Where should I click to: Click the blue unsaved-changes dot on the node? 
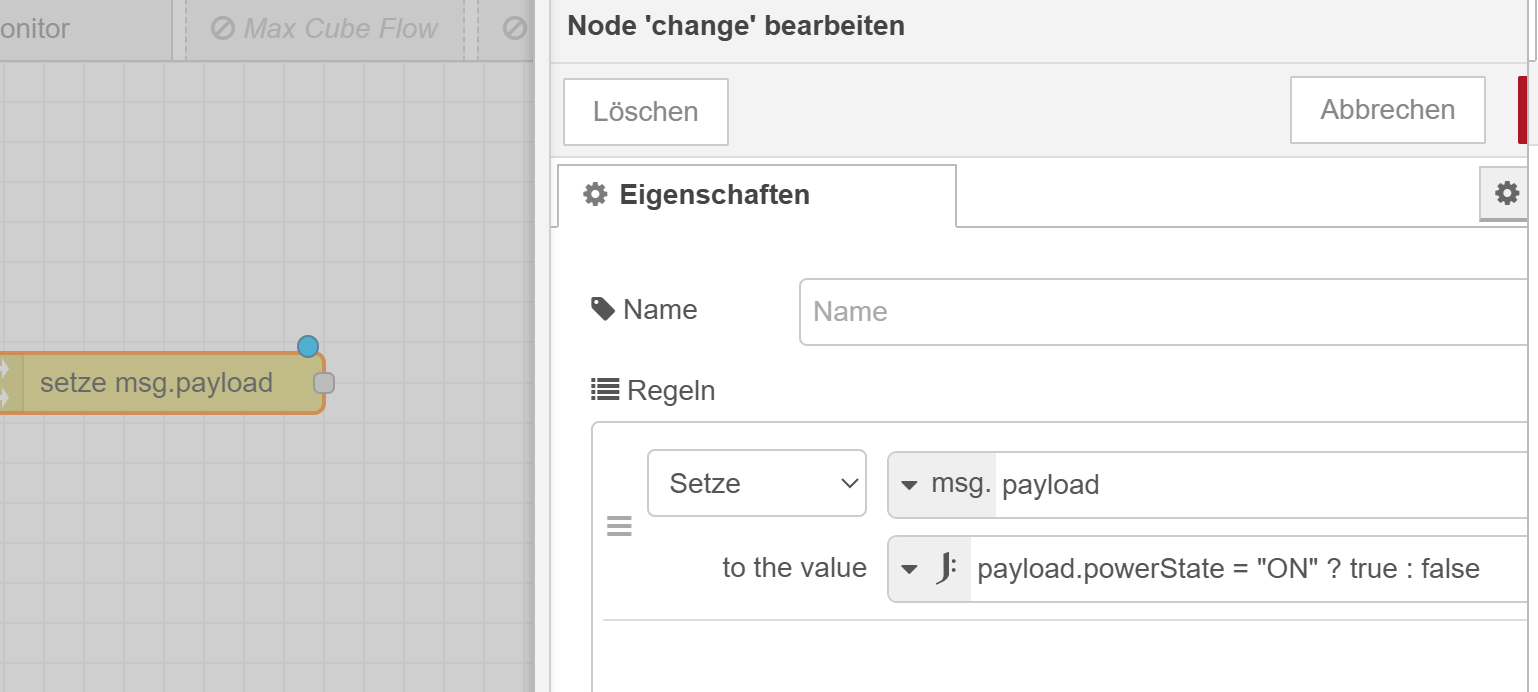[x=308, y=346]
